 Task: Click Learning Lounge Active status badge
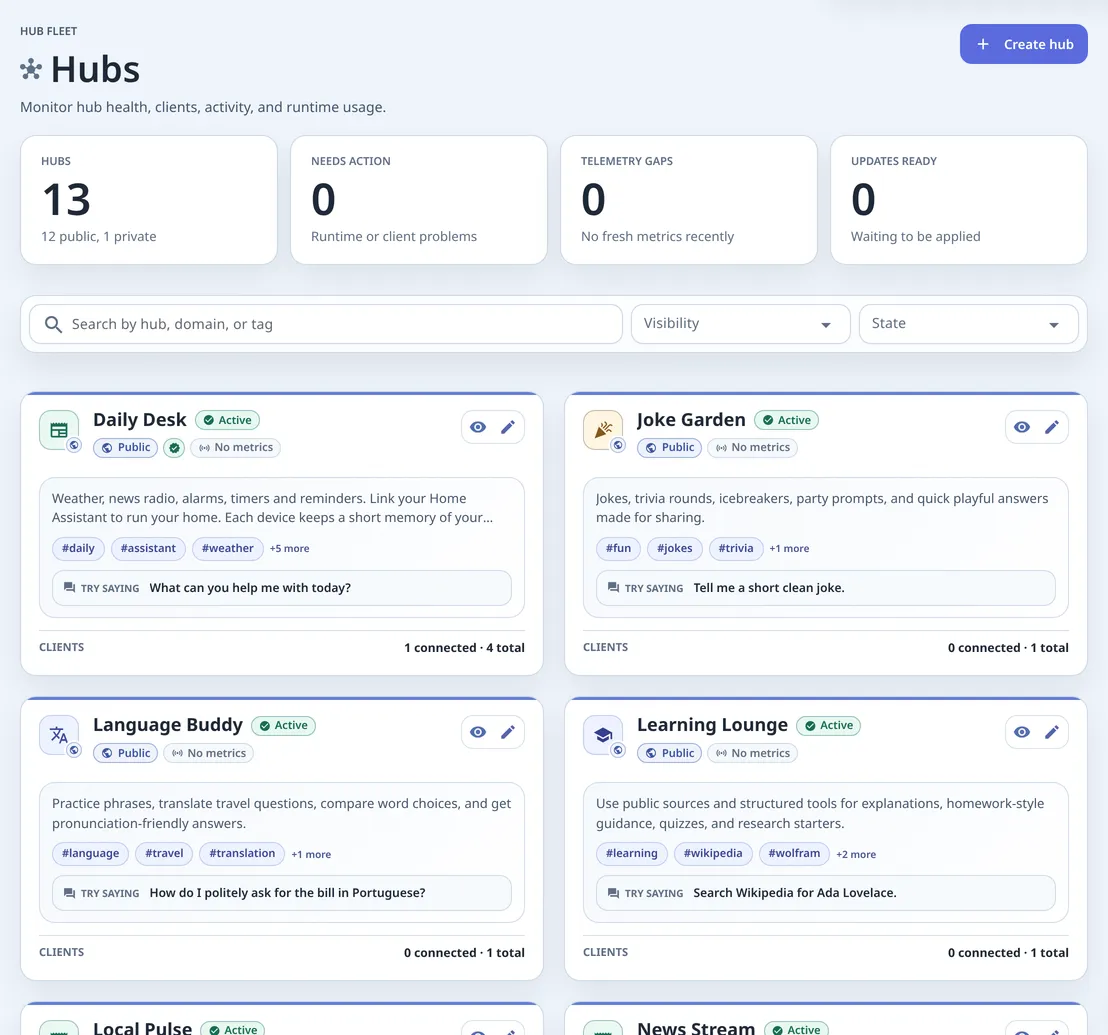829,726
